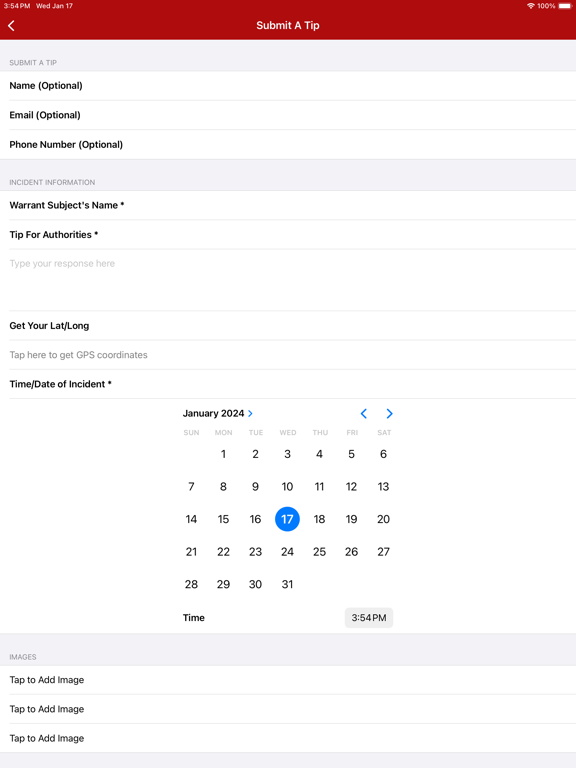The image size is (576, 768).
Task: Tap here to get GPS coordinates
Action: (x=288, y=355)
